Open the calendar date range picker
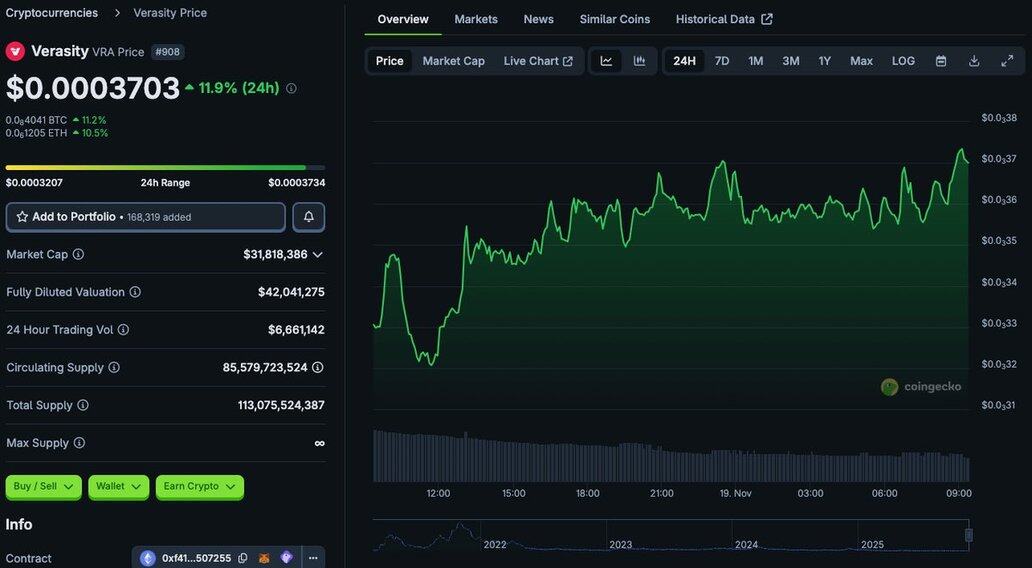Image resolution: width=1032 pixels, height=568 pixels. 941,61
